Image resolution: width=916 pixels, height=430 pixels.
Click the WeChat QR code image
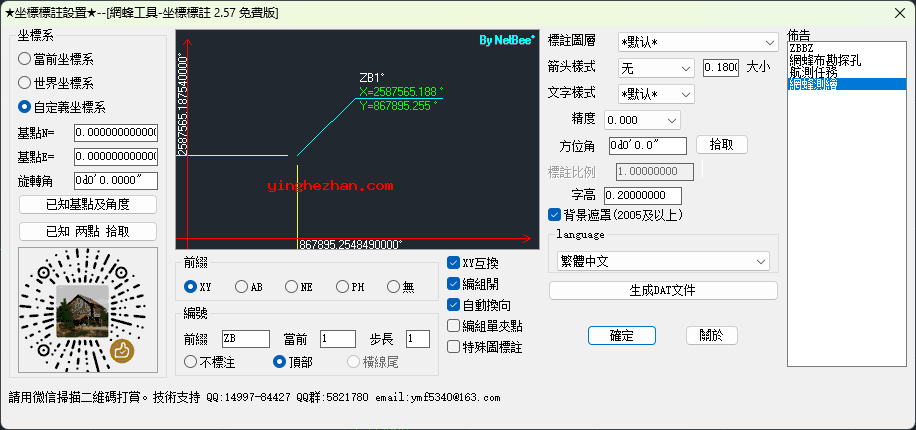click(x=88, y=310)
